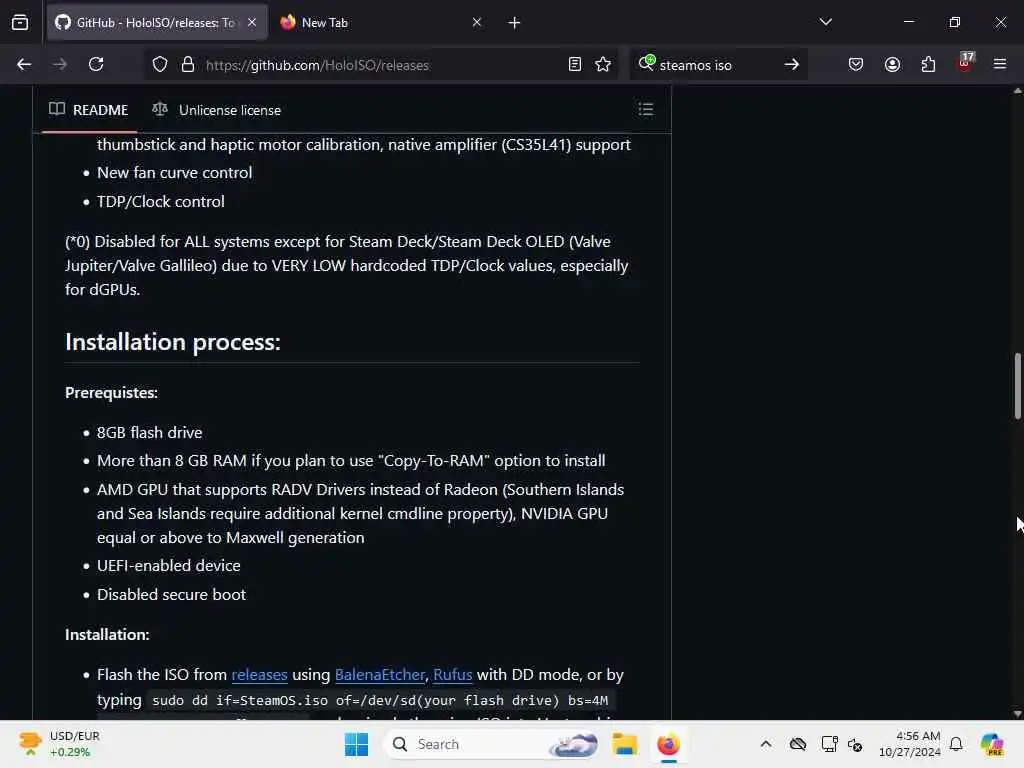Open the BalenaEtcher link
The width and height of the screenshot is (1024, 768).
click(x=379, y=675)
